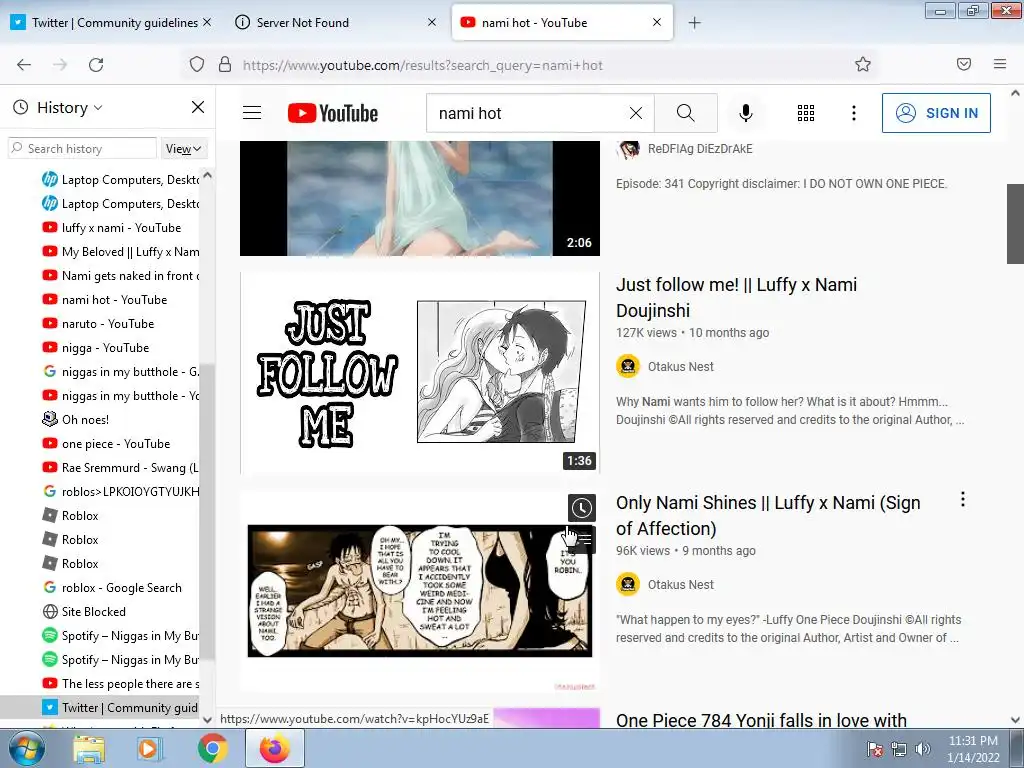
Task: Open 'roblox - Google Search' history entry
Action: coord(121,588)
